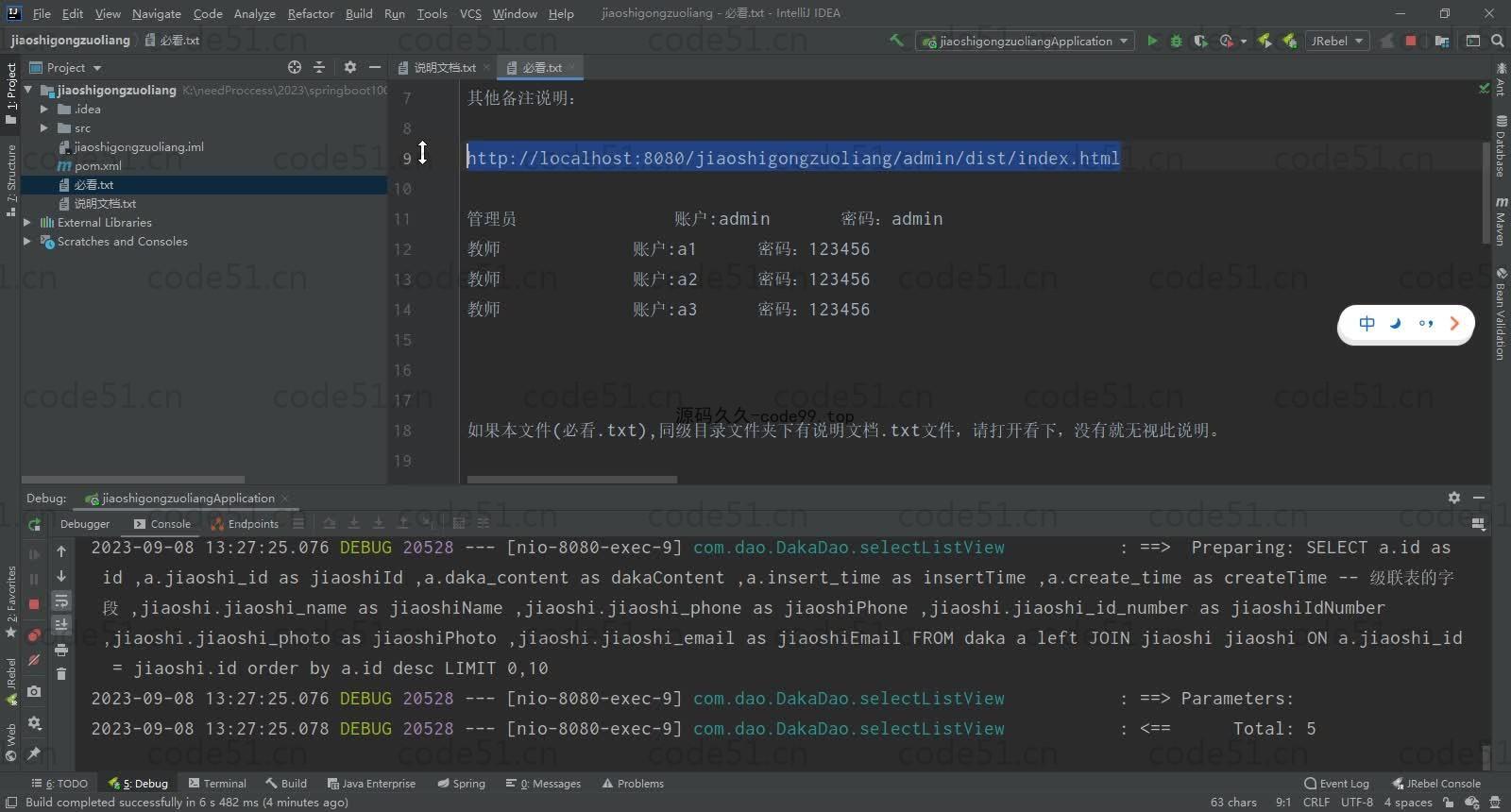Toggle the Structure side tool button
The image size is (1511, 812).
coord(10,179)
